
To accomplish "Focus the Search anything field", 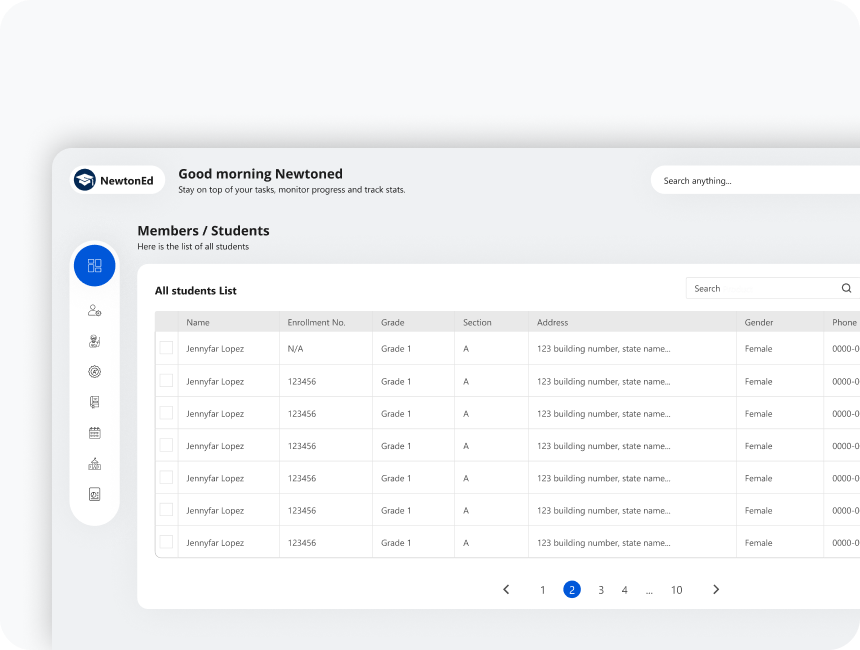I will 755,180.
